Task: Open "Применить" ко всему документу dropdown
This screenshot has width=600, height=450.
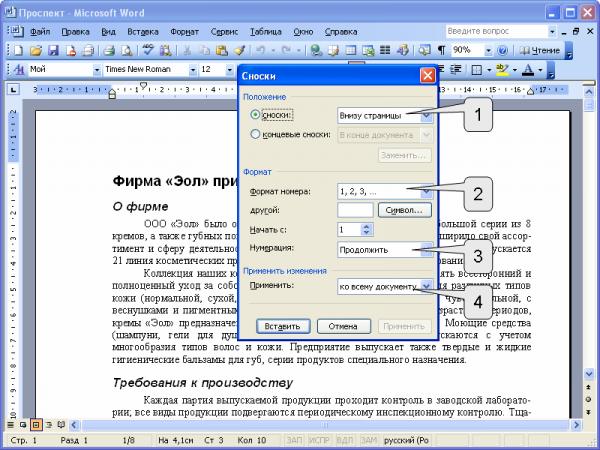Action: point(427,286)
